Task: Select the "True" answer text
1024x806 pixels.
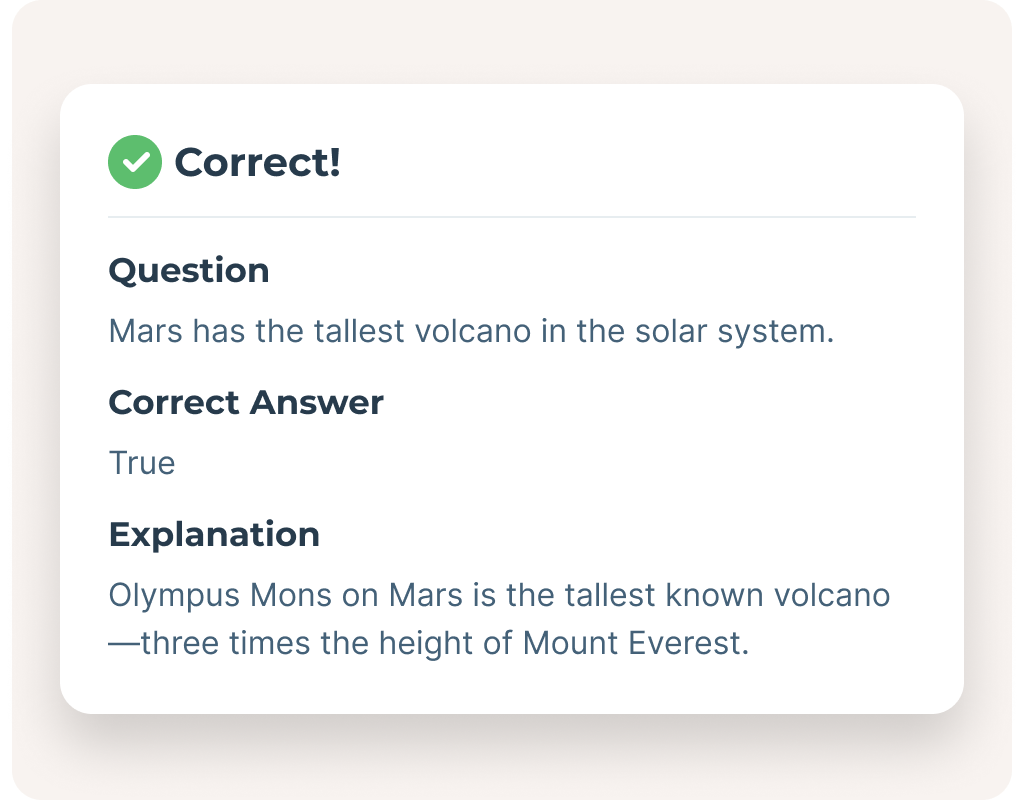Action: click(141, 463)
